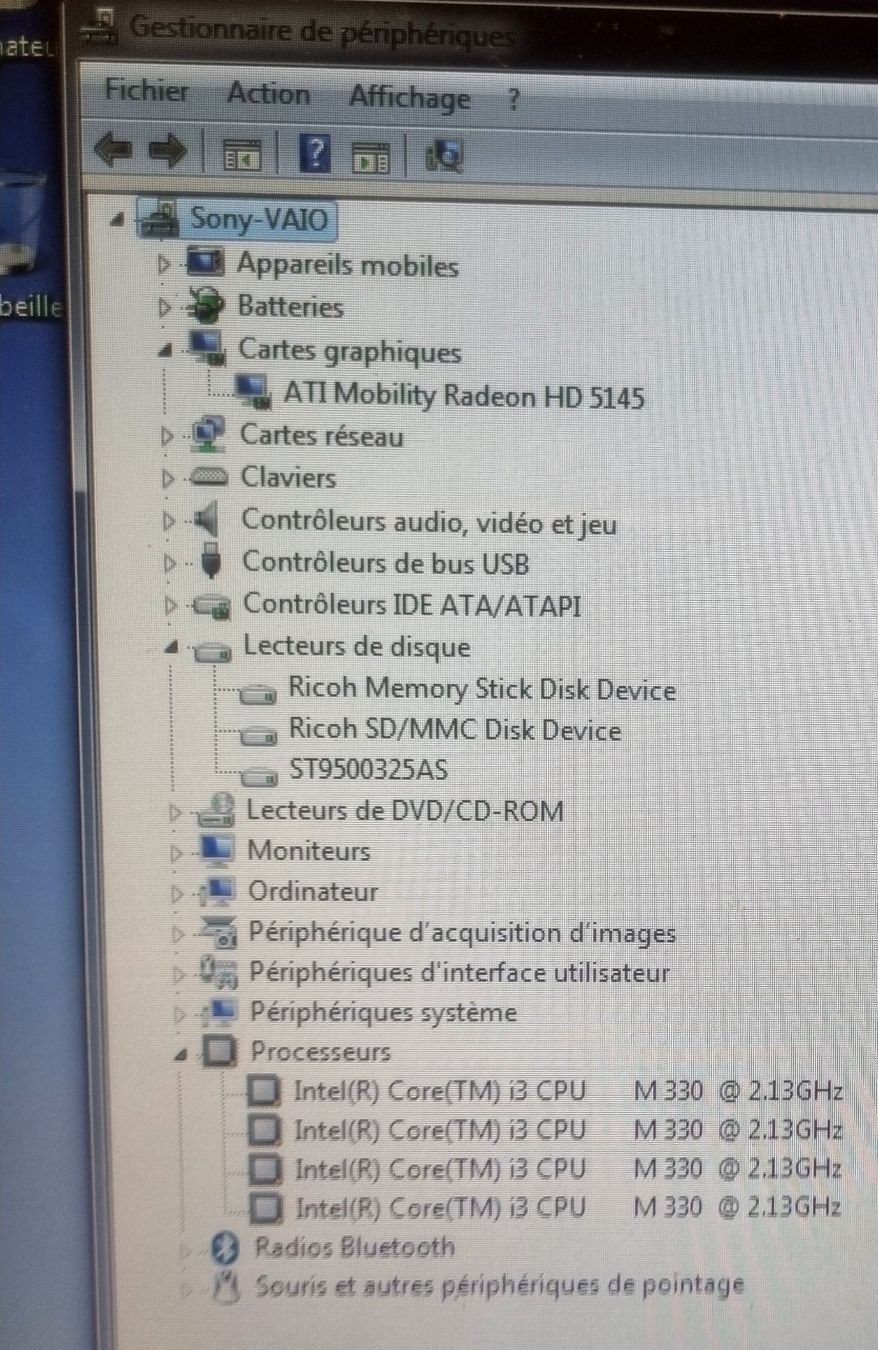Click the Moniteurs monitor icon

click(217, 852)
